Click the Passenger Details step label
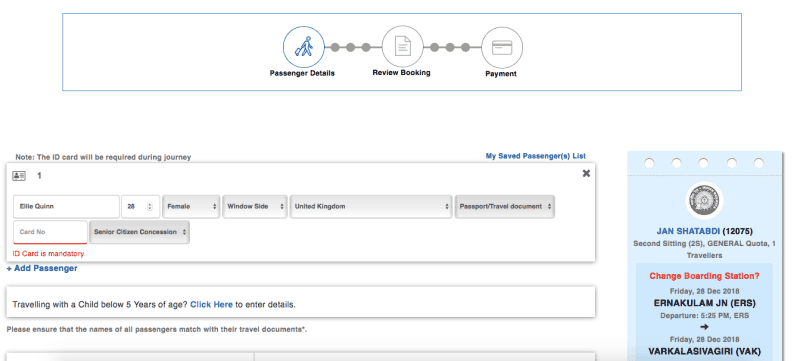The height and width of the screenshot is (361, 800). (302, 73)
